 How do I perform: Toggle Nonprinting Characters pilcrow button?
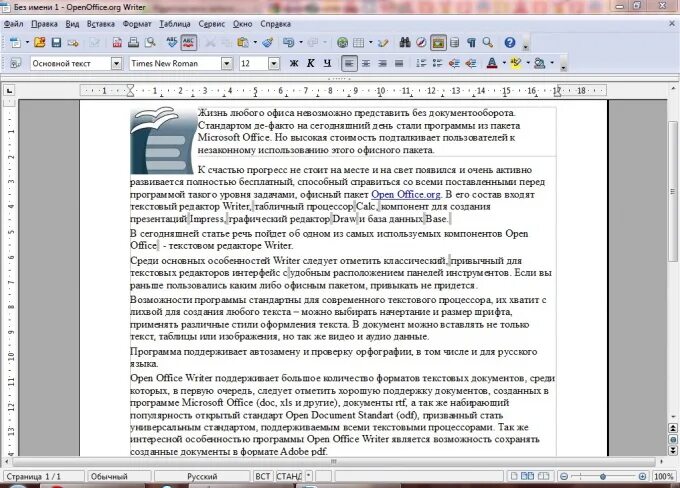coord(471,43)
